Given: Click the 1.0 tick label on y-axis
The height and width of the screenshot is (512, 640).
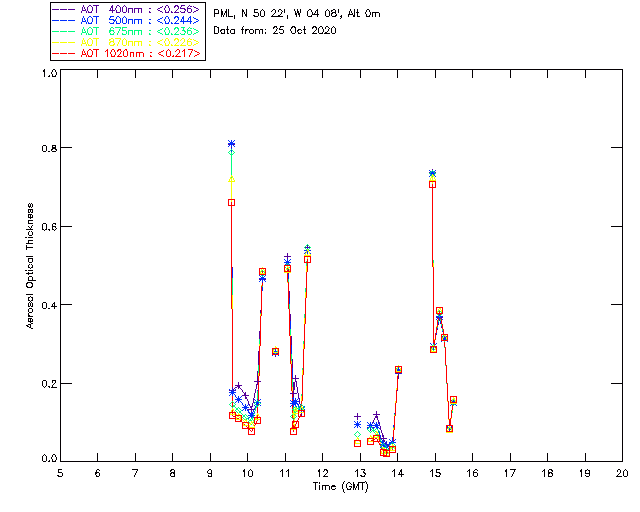Looking at the screenshot, I should [49, 74].
